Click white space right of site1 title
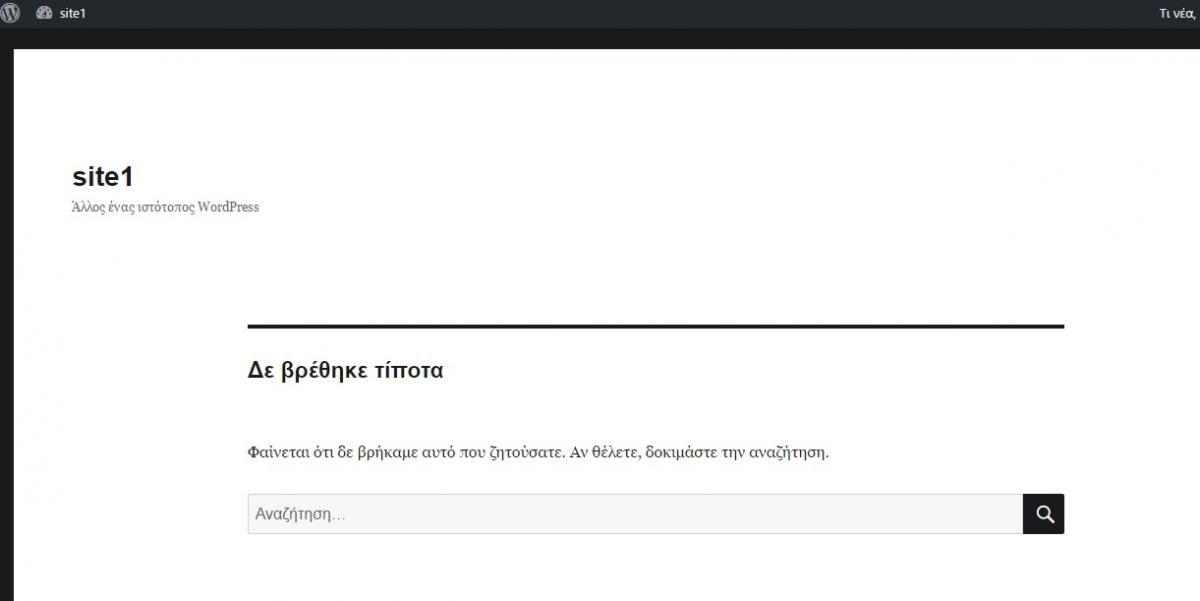The width and height of the screenshot is (1200, 601). click(x=600, y=177)
